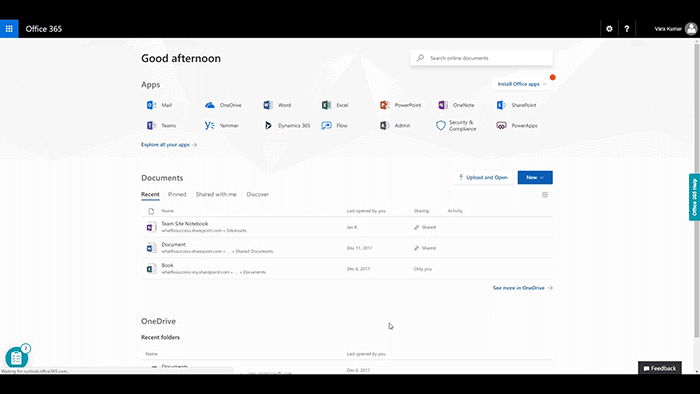Open the Yammer app
This screenshot has height=394, width=700.
coord(221,125)
